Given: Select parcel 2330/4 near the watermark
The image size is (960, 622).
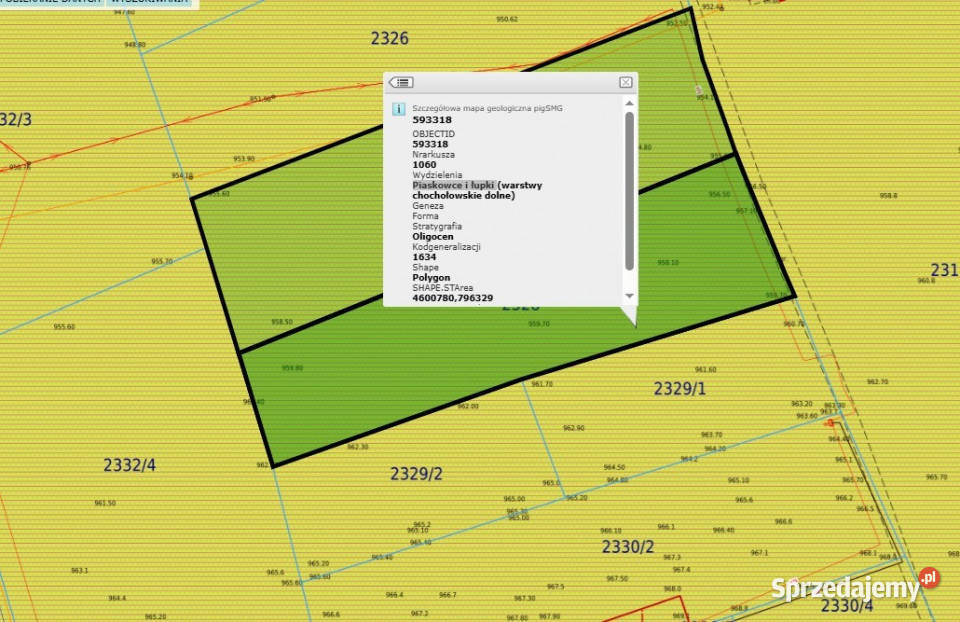Looking at the screenshot, I should coord(847,606).
